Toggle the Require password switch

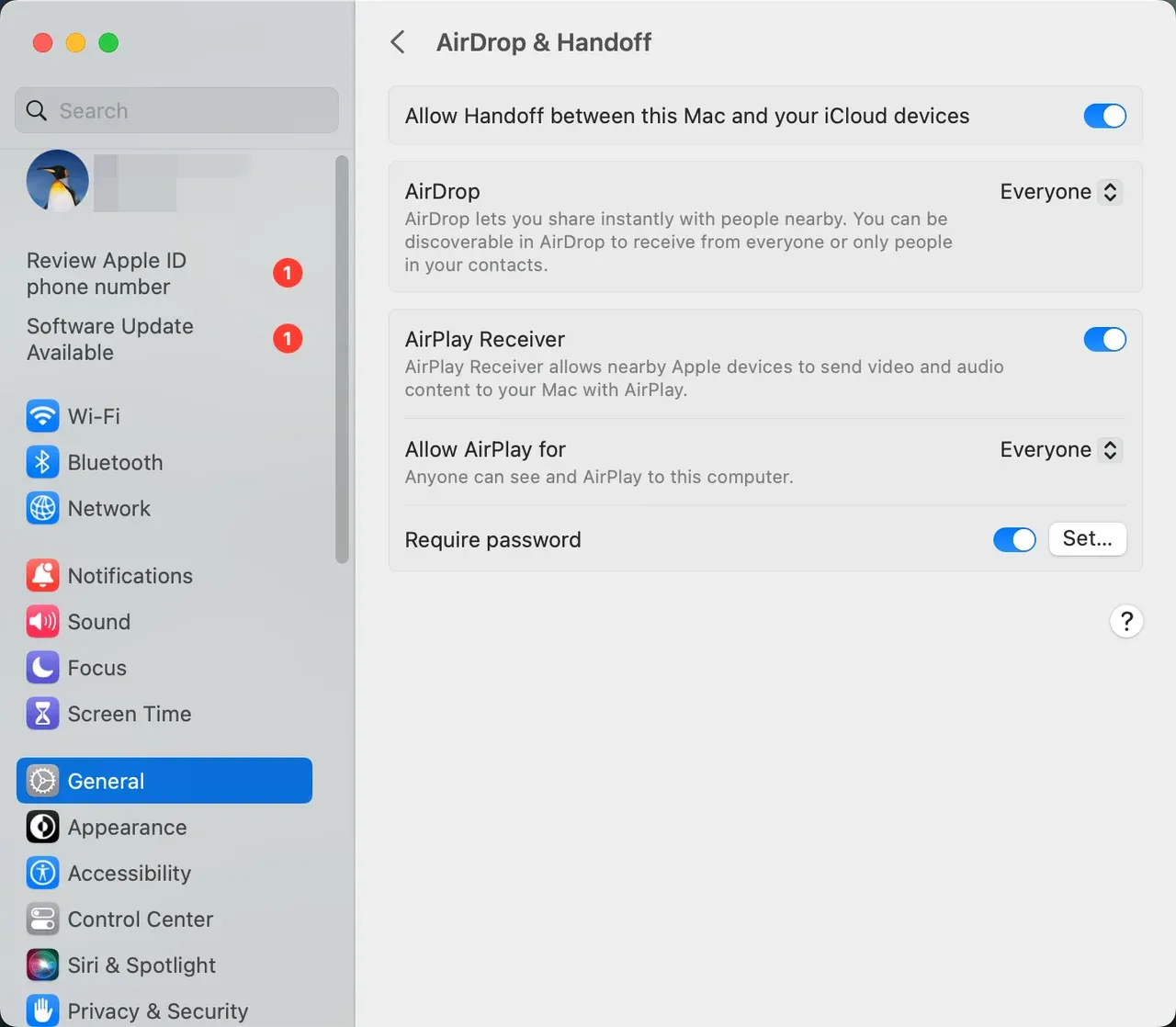1014,539
